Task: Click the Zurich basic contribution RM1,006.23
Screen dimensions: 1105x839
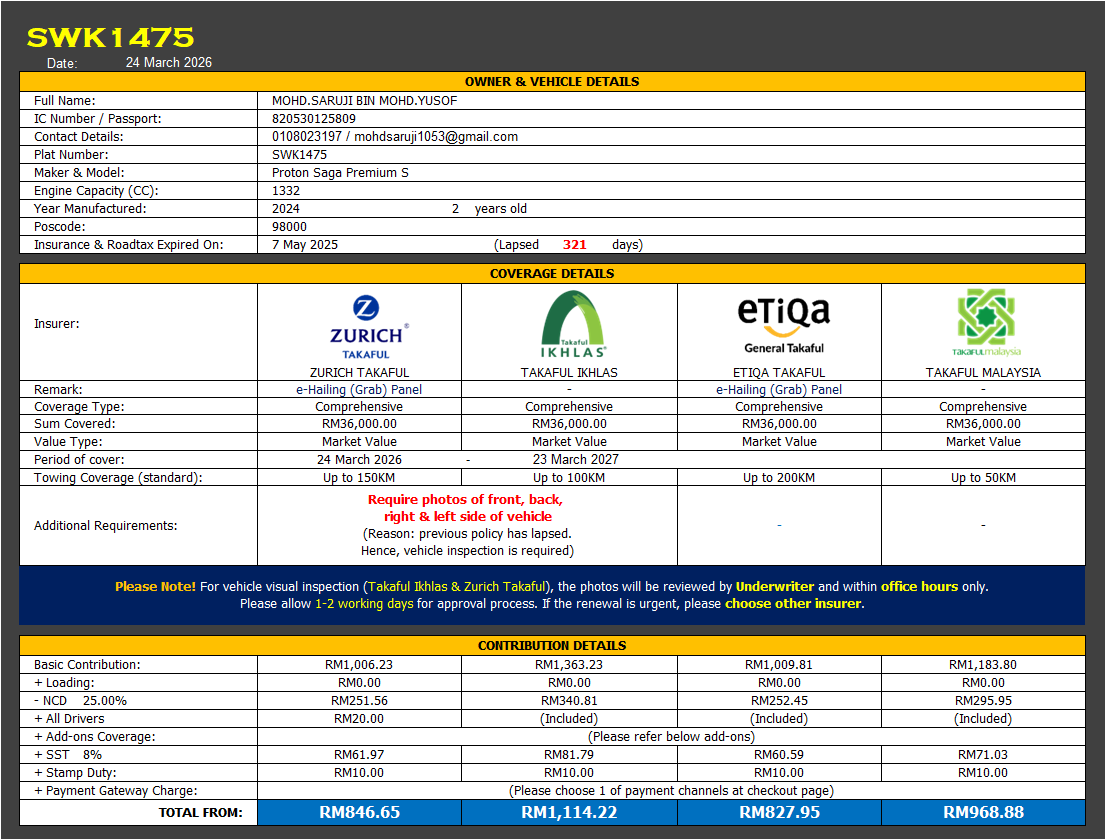Action: pos(359,665)
